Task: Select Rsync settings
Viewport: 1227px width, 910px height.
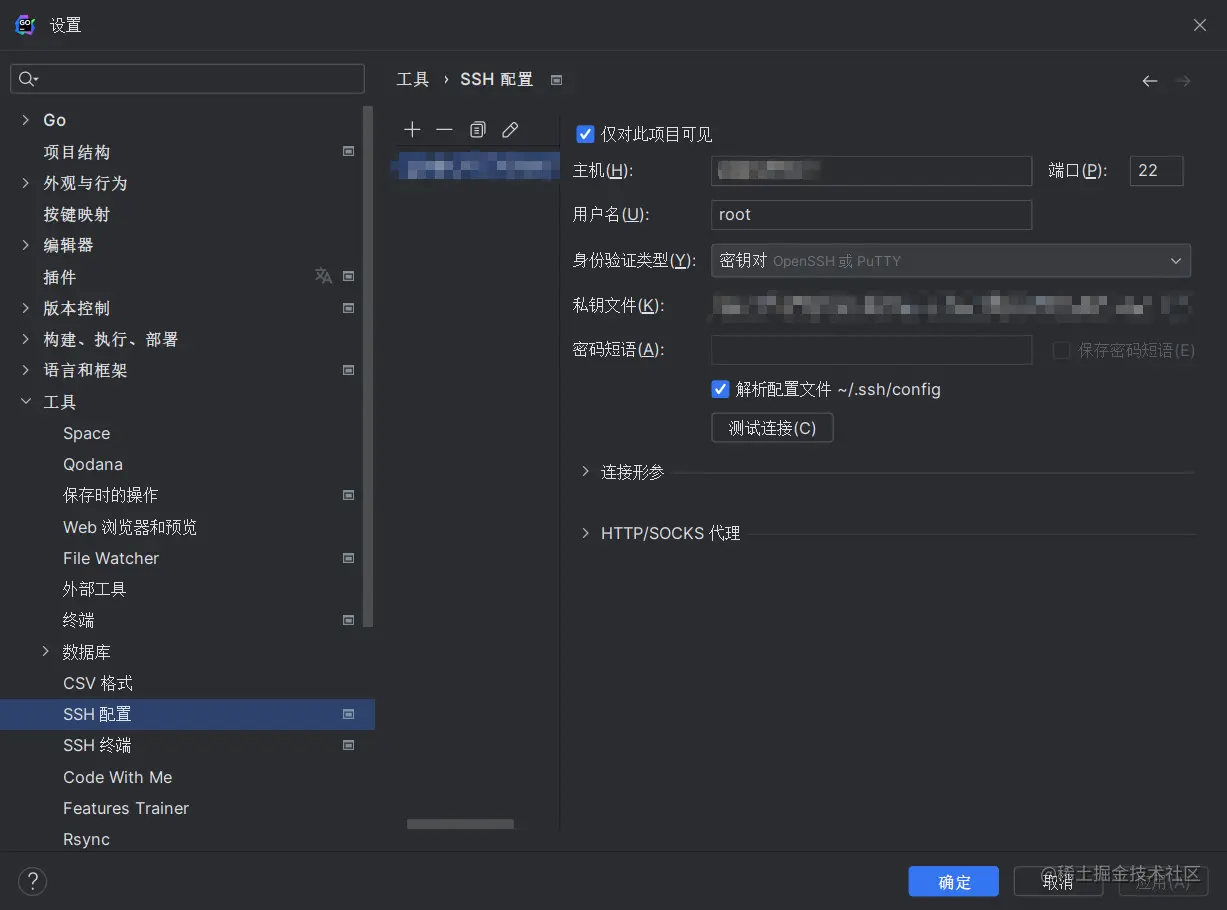Action: point(87,839)
